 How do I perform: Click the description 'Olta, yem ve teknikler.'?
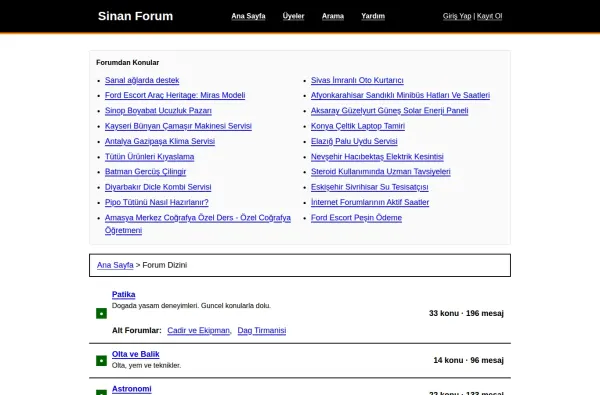(147, 366)
